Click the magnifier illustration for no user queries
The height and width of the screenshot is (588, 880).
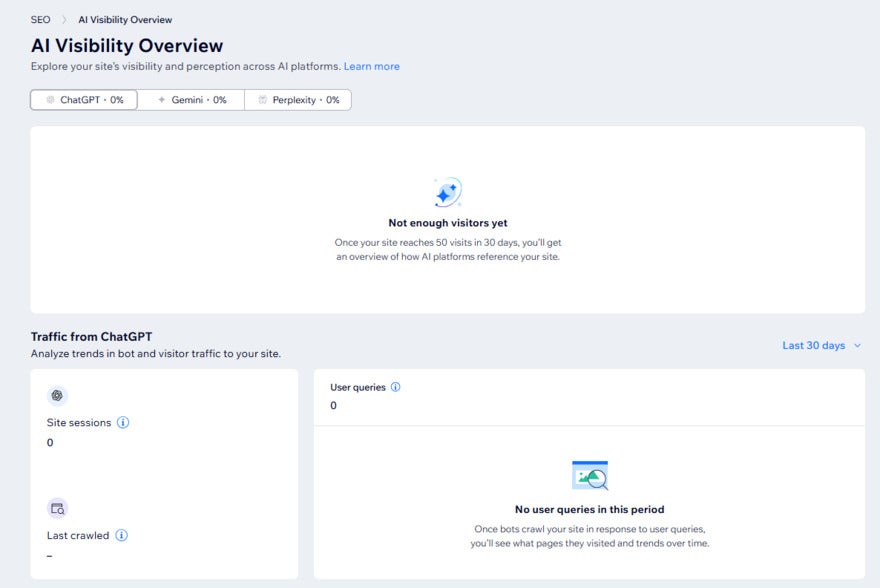point(589,475)
